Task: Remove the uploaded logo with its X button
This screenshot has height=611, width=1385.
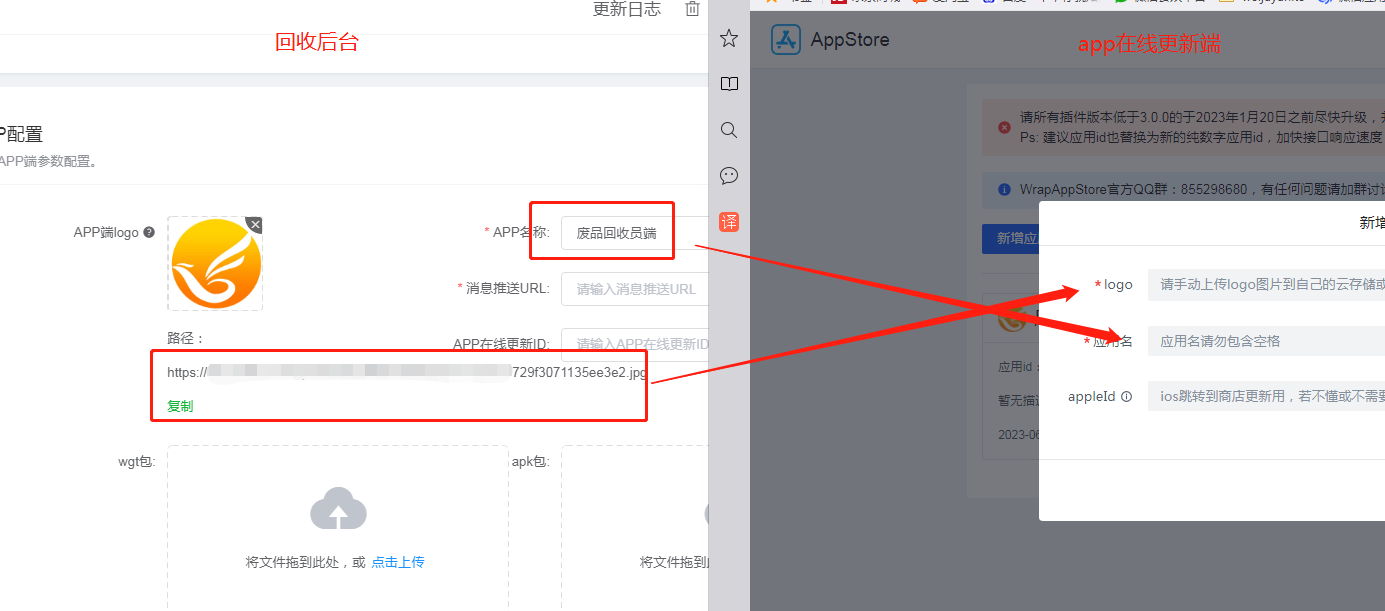Action: click(x=255, y=225)
